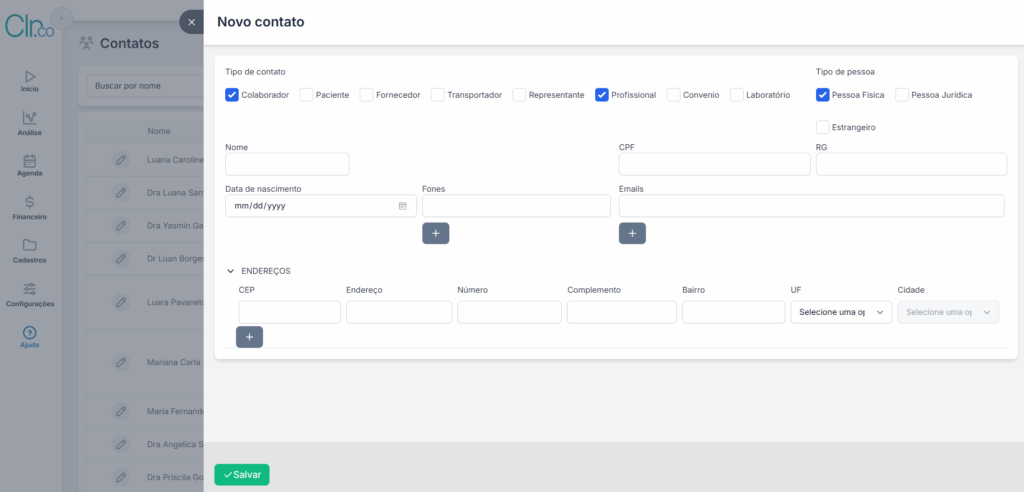The width and height of the screenshot is (1024, 492).
Task: Click the Início play icon in sidebar
Action: (29, 76)
